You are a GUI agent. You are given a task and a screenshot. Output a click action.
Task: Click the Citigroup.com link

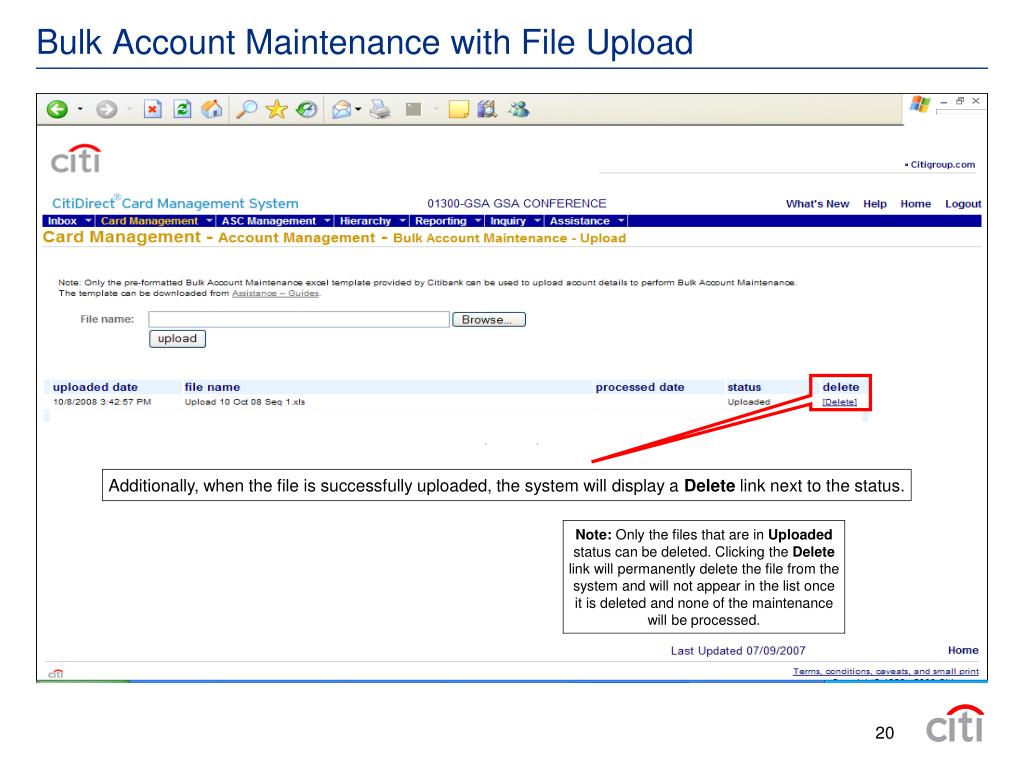[942, 165]
